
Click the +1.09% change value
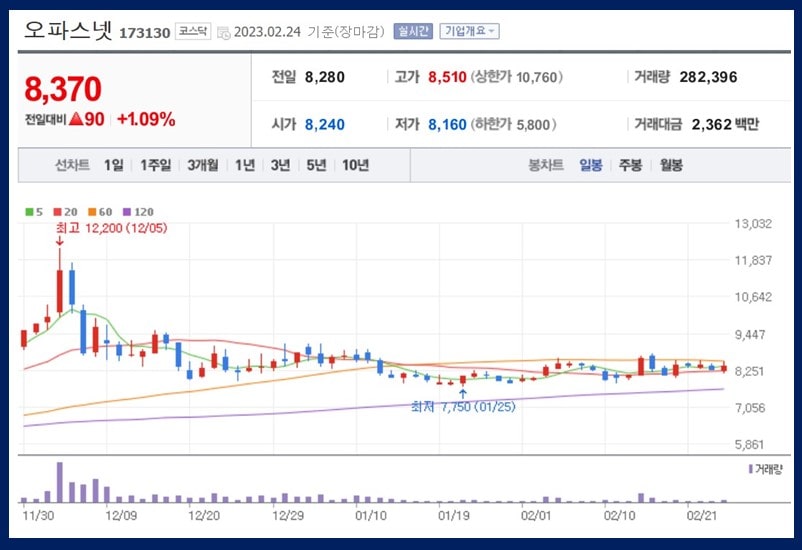(x=146, y=119)
